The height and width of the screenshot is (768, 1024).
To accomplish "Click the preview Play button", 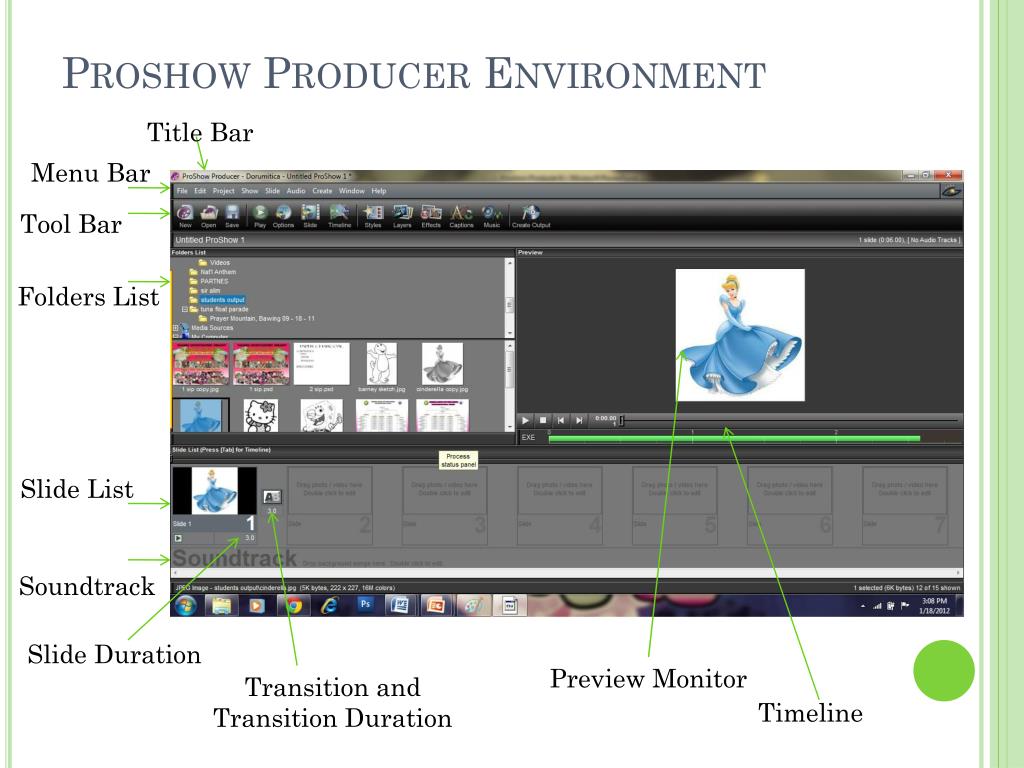I will pos(525,420).
